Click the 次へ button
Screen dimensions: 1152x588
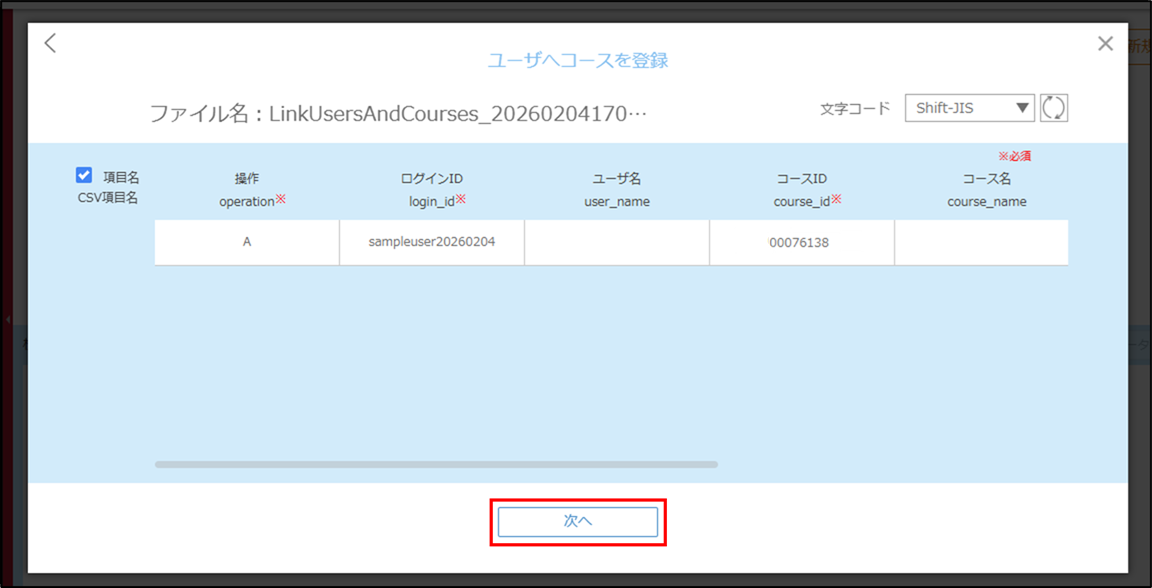coord(577,522)
